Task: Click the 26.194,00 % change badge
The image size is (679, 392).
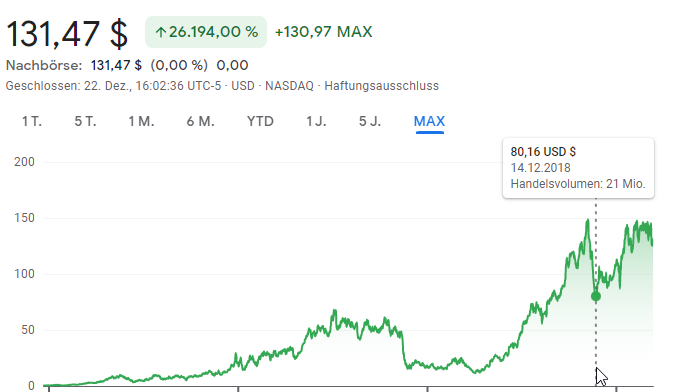Action: [206, 32]
